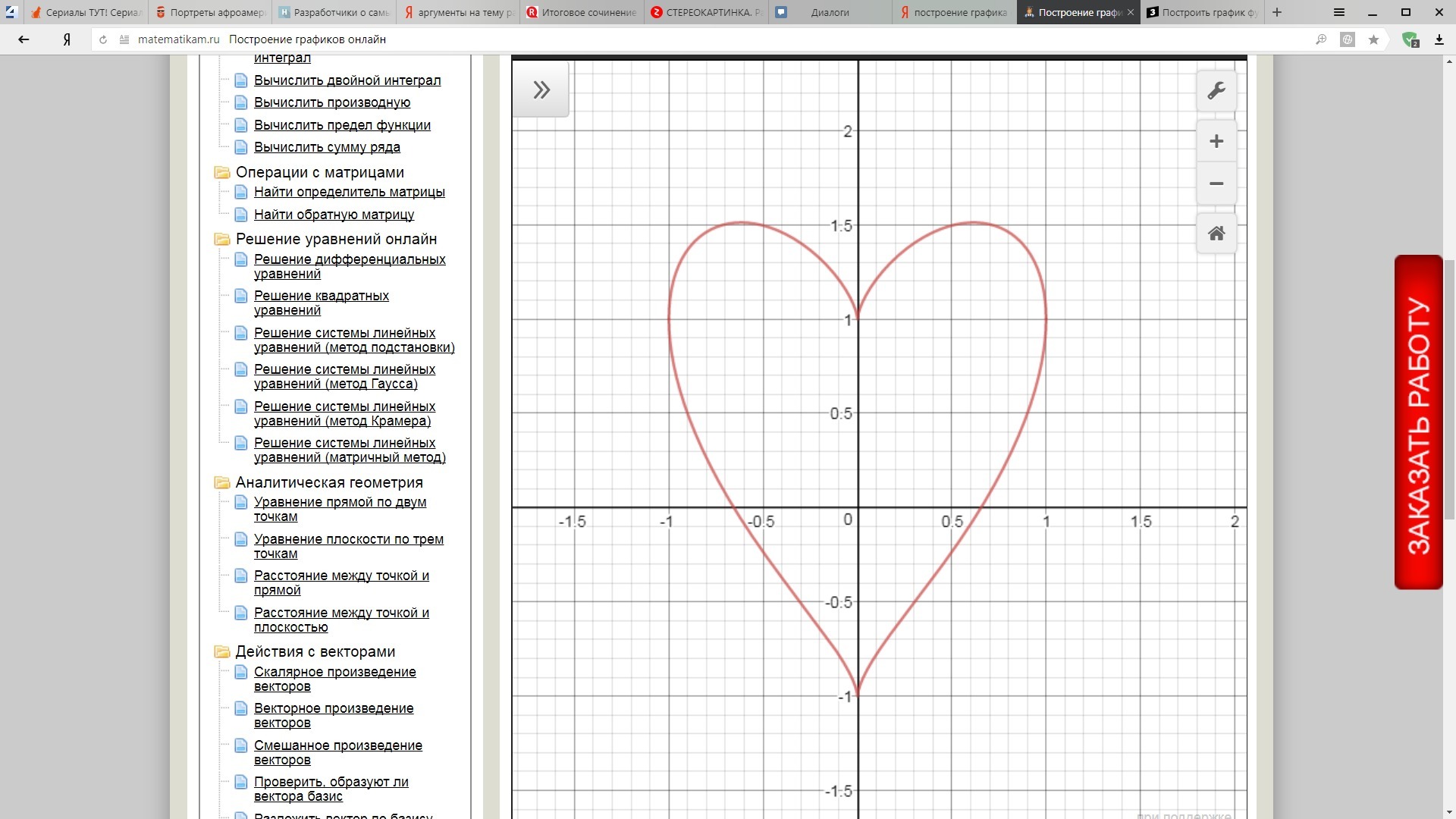This screenshot has height=819, width=1456.
Task: Open Найти обратную матрицу link
Action: (334, 215)
